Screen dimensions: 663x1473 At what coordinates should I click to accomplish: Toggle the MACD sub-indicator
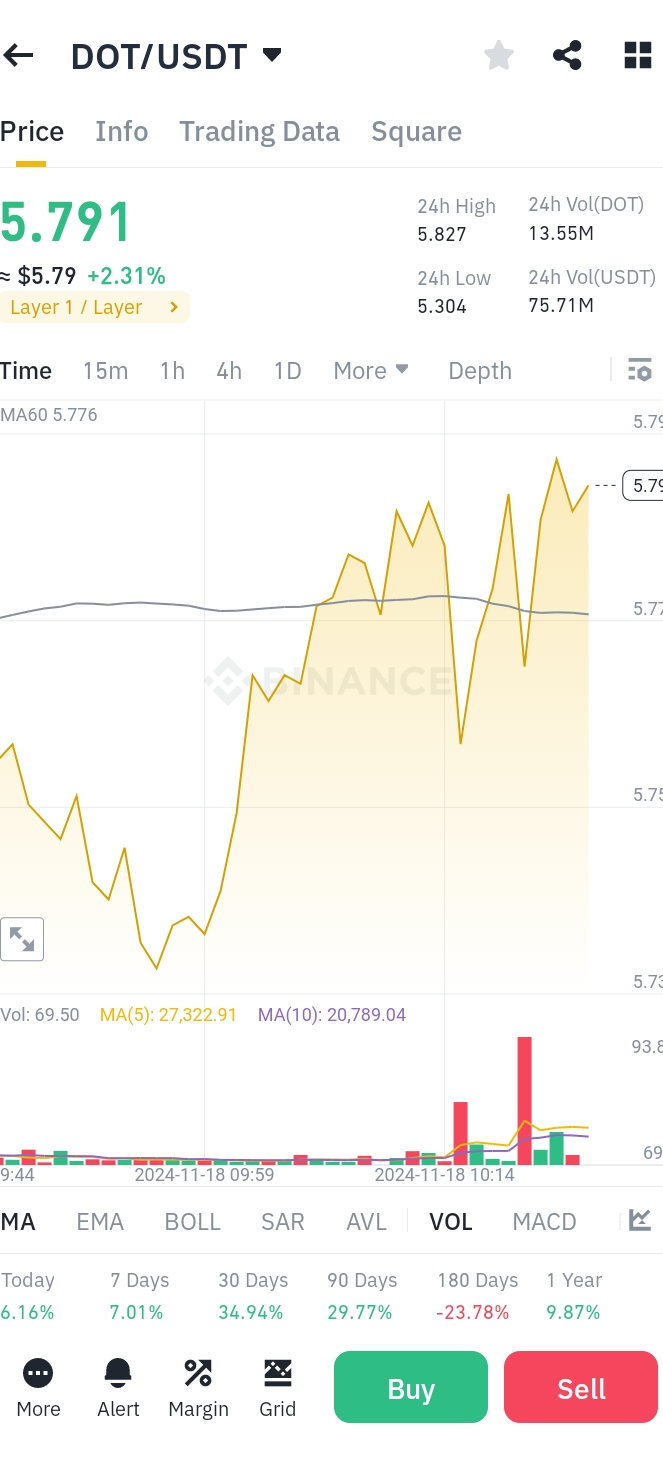544,1221
